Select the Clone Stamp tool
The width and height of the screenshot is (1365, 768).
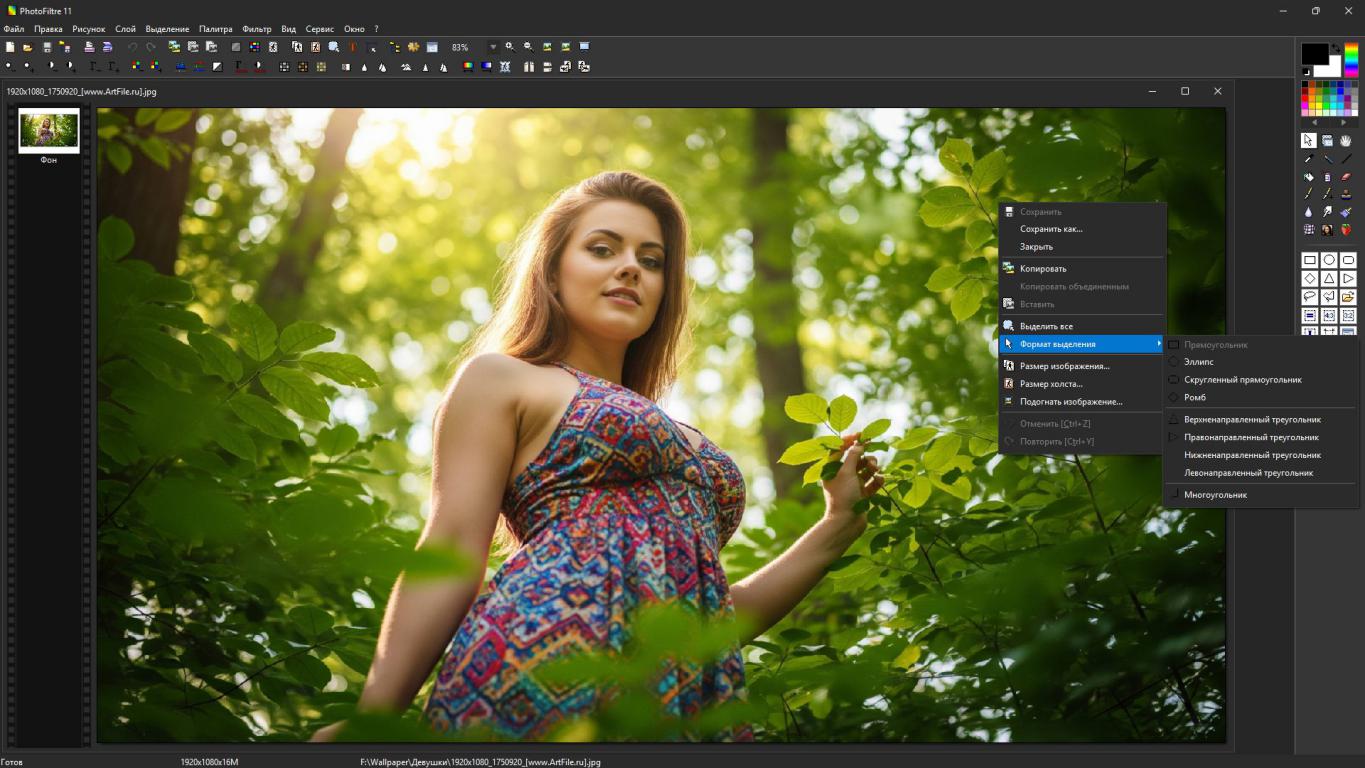coord(1346,195)
